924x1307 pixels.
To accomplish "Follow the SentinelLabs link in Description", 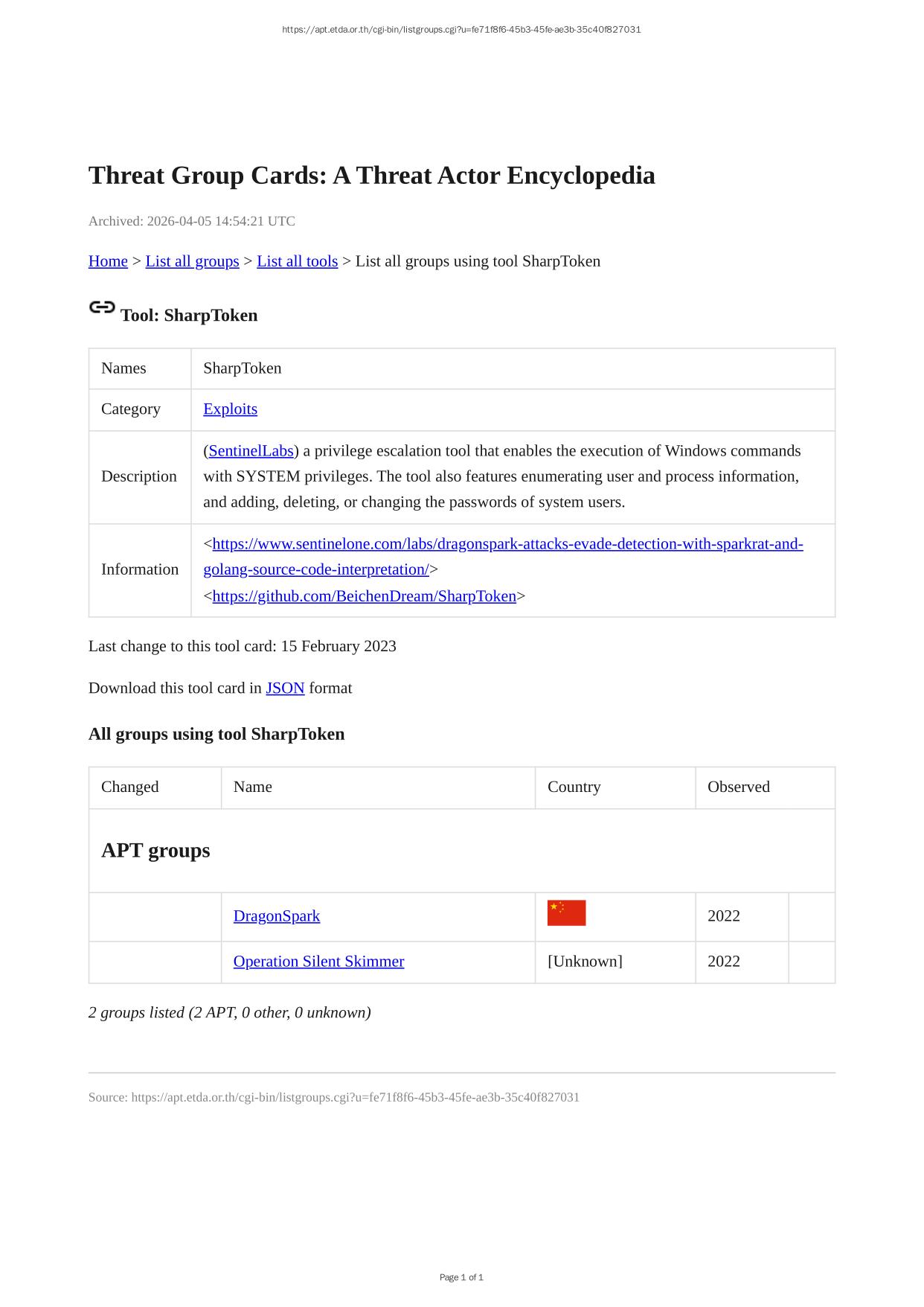I will click(251, 451).
